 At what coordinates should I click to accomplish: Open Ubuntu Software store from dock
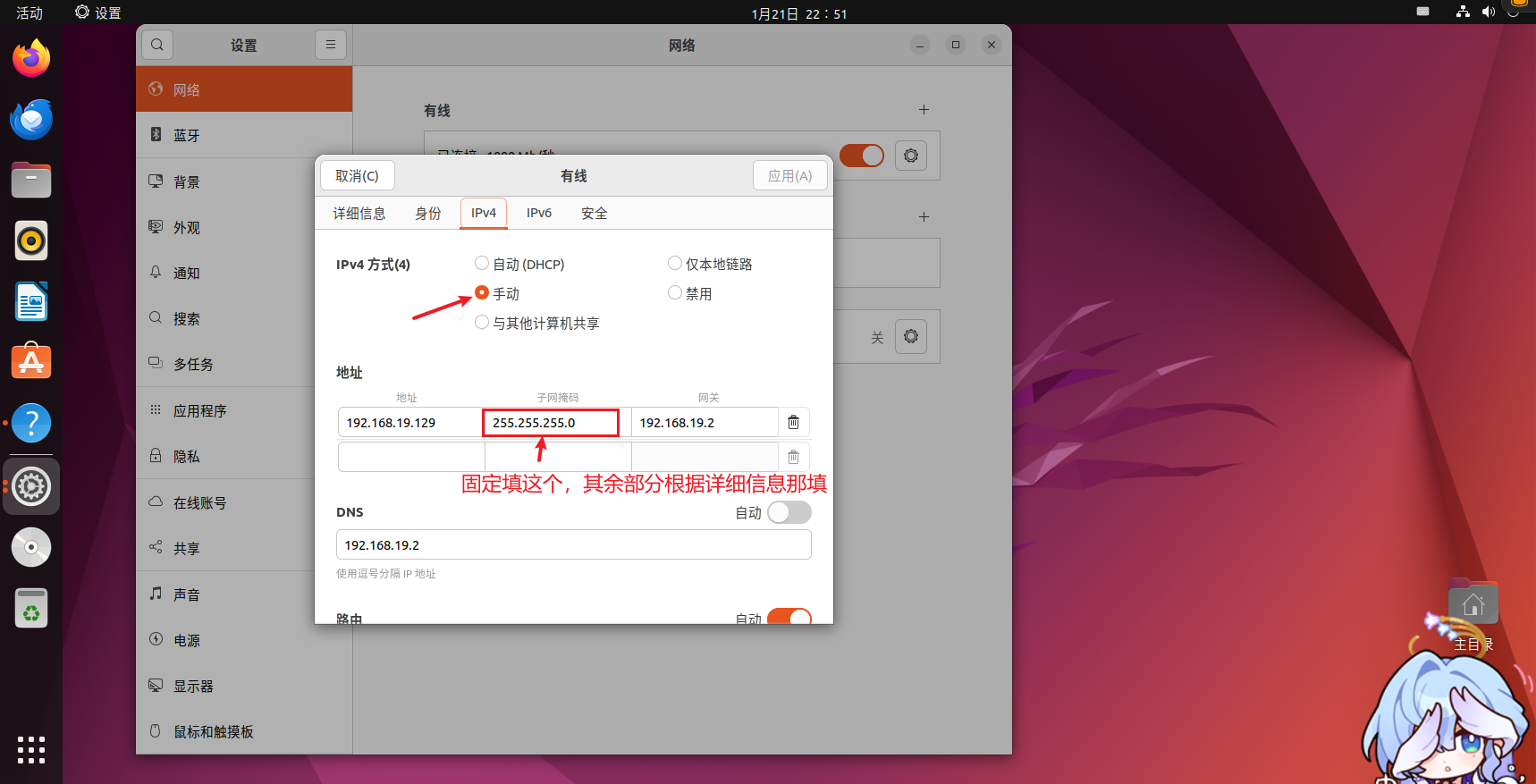[31, 362]
